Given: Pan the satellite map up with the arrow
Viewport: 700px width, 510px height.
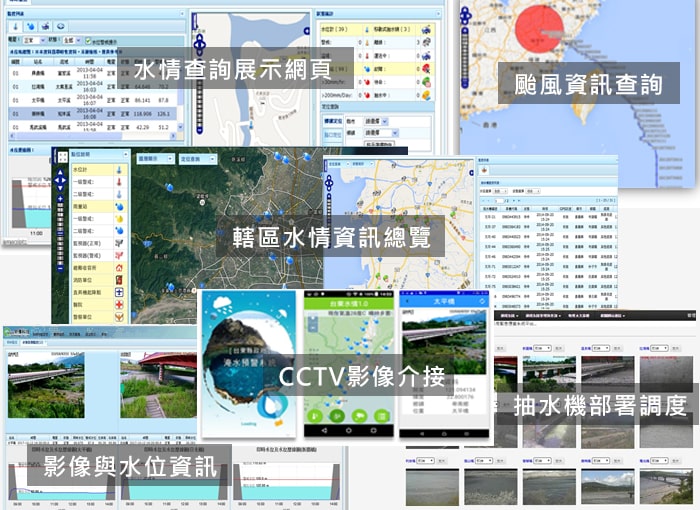Looking at the screenshot, I should pos(60,172).
